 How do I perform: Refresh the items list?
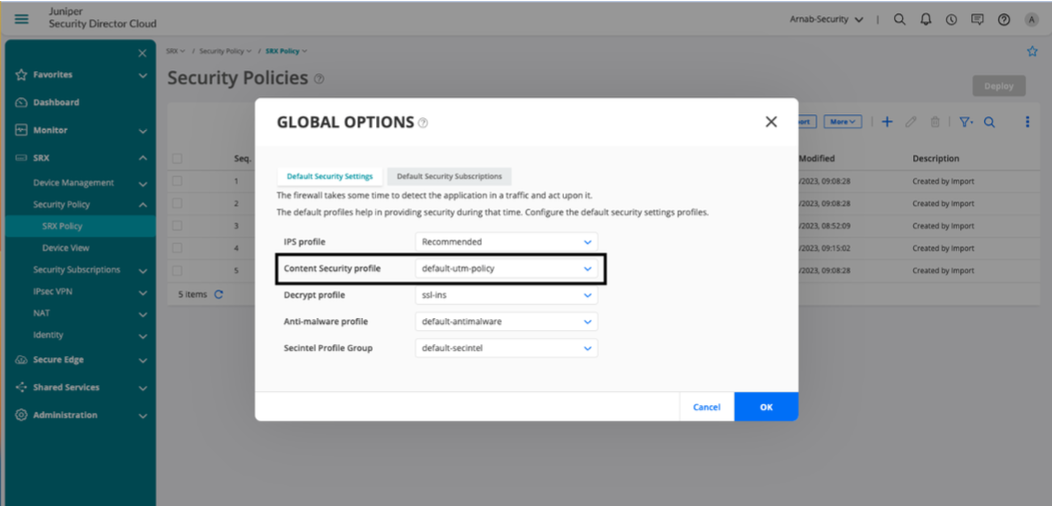pos(219,294)
